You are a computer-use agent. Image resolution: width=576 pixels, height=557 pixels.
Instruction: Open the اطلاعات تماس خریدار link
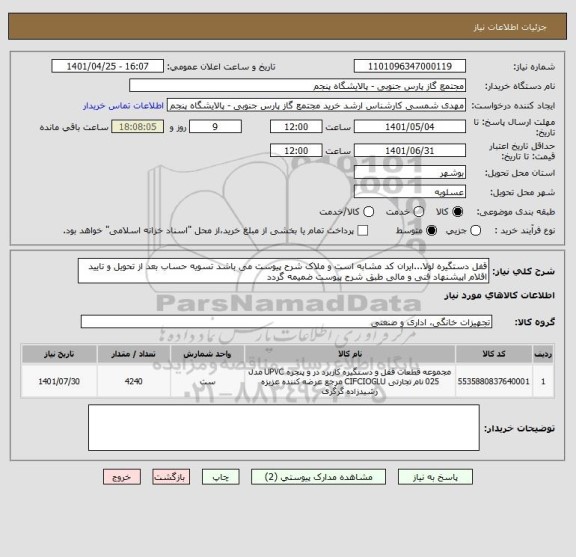123,106
